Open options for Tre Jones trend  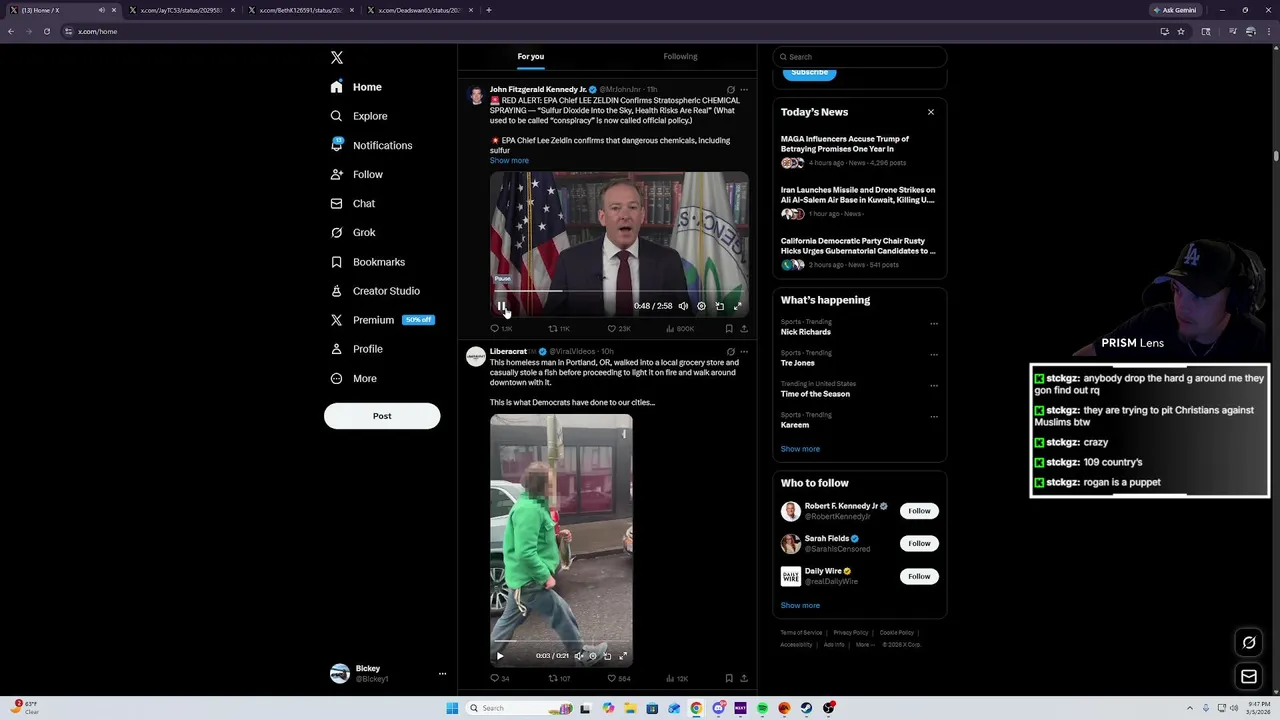click(934, 355)
